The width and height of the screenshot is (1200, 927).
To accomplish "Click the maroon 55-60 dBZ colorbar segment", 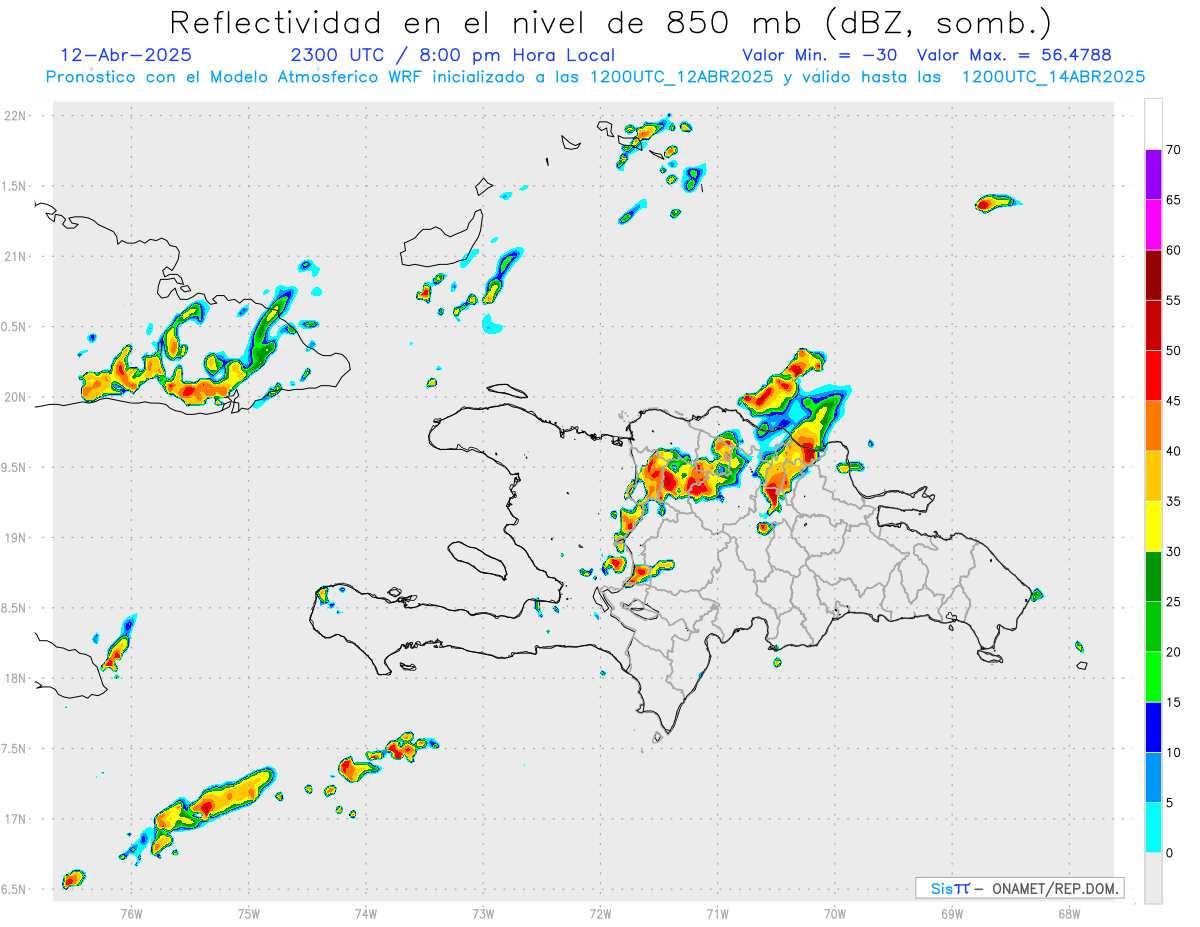I will (x=1153, y=275).
